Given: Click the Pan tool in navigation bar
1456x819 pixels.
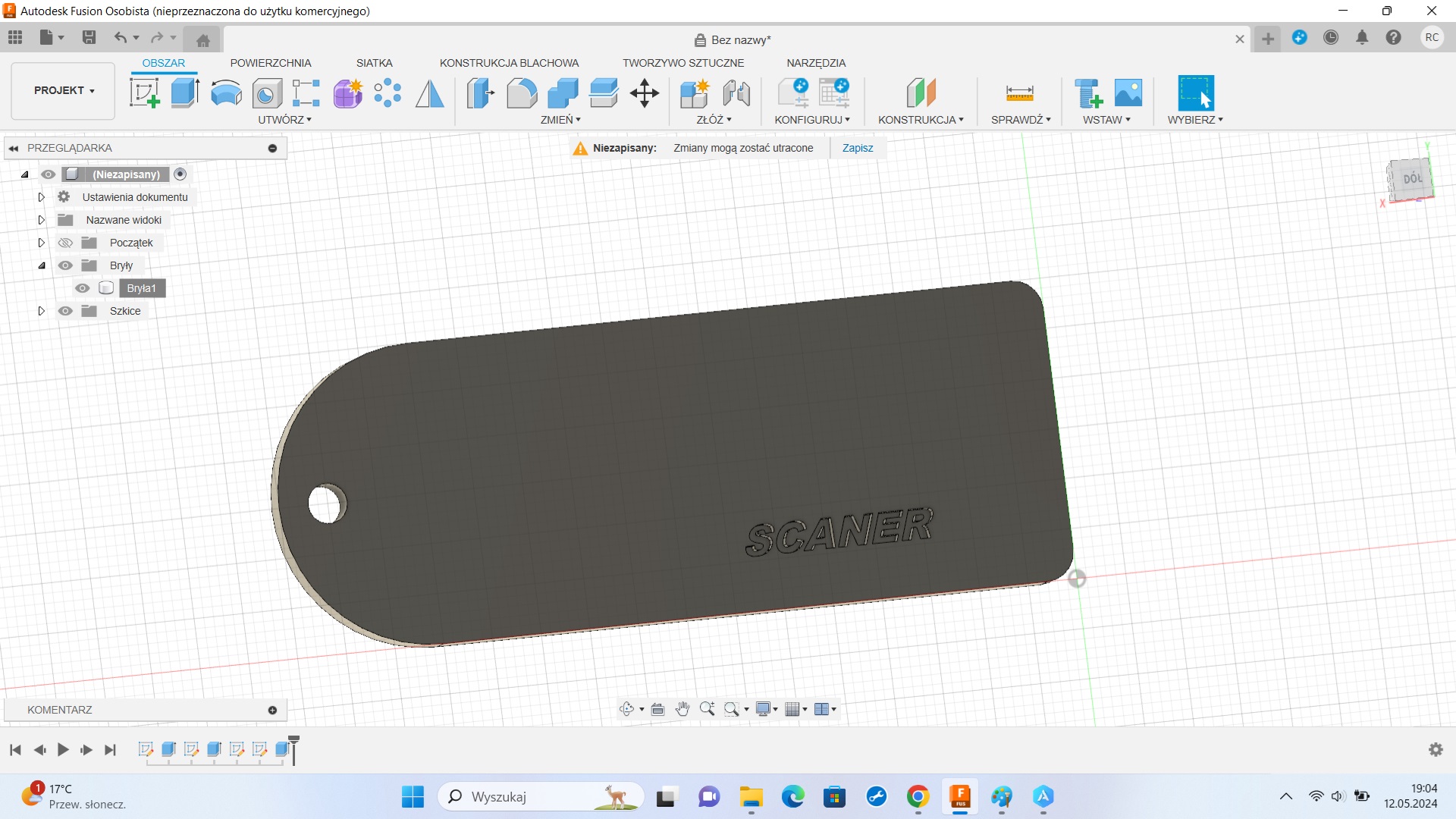Looking at the screenshot, I should [682, 708].
